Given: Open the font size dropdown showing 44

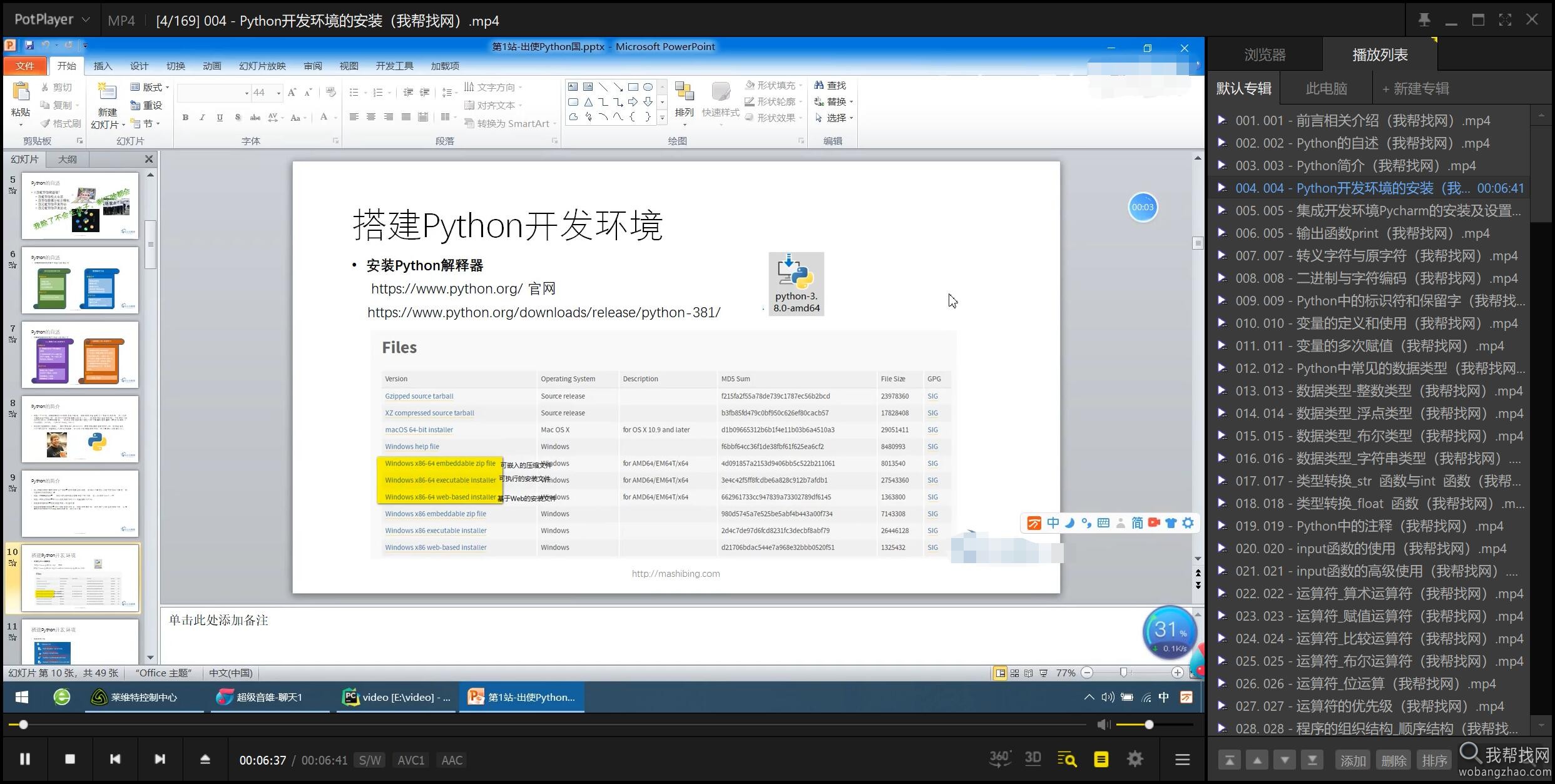Looking at the screenshot, I should pyautogui.click(x=278, y=93).
